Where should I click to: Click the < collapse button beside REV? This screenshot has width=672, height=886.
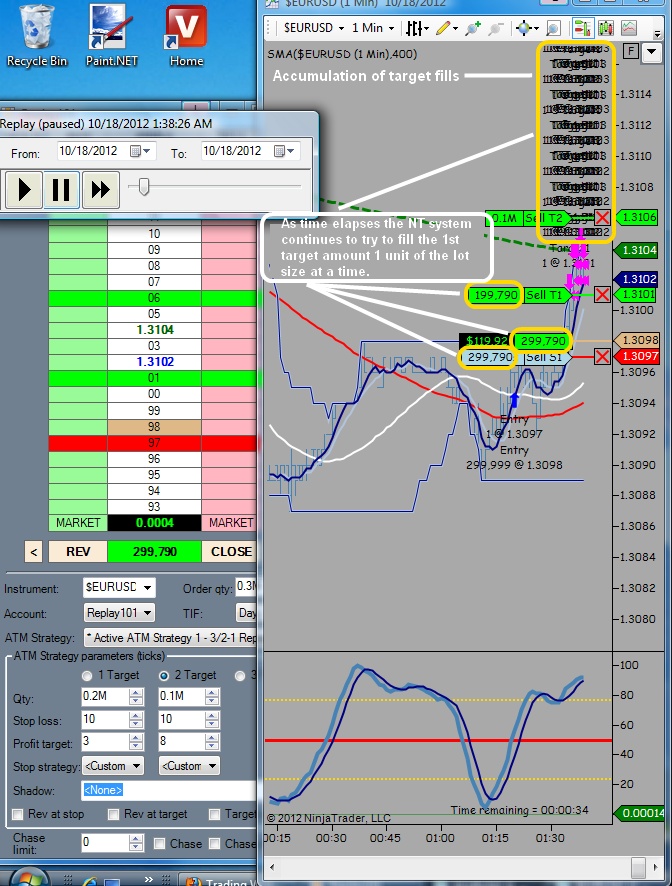click(33, 551)
